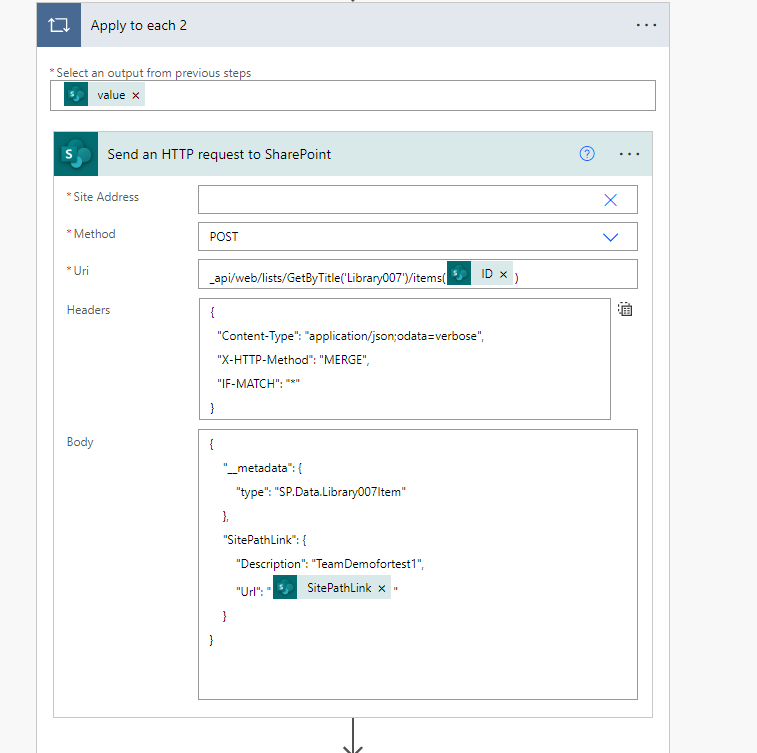Click the SP.Data.Library007Item type line
Screen dimensions: 757x753
point(321,492)
